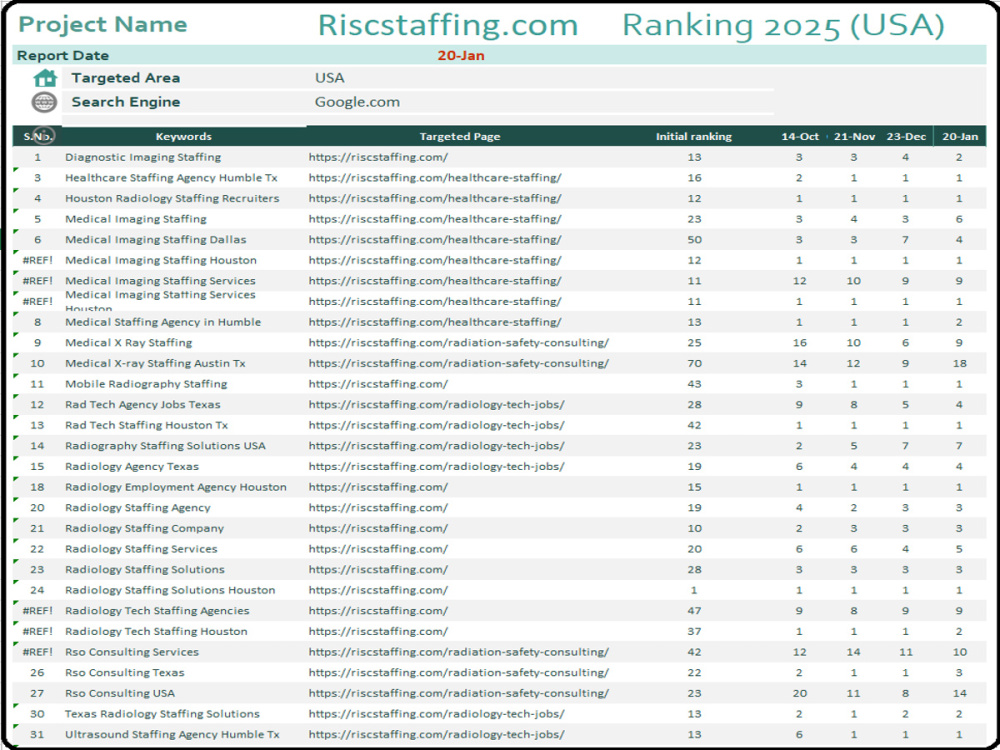Screen dimensions: 1000x750
Task: Select the USA targeted area value
Action: 330,78
